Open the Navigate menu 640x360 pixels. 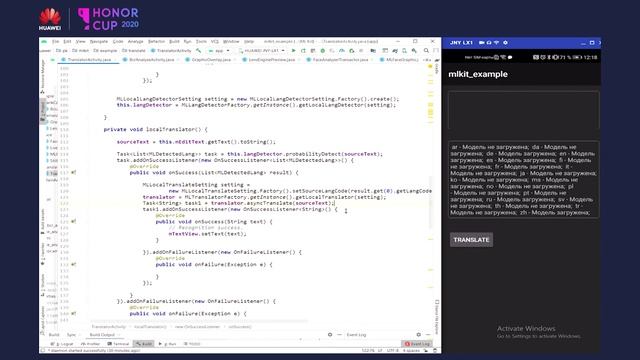[x=99, y=42]
